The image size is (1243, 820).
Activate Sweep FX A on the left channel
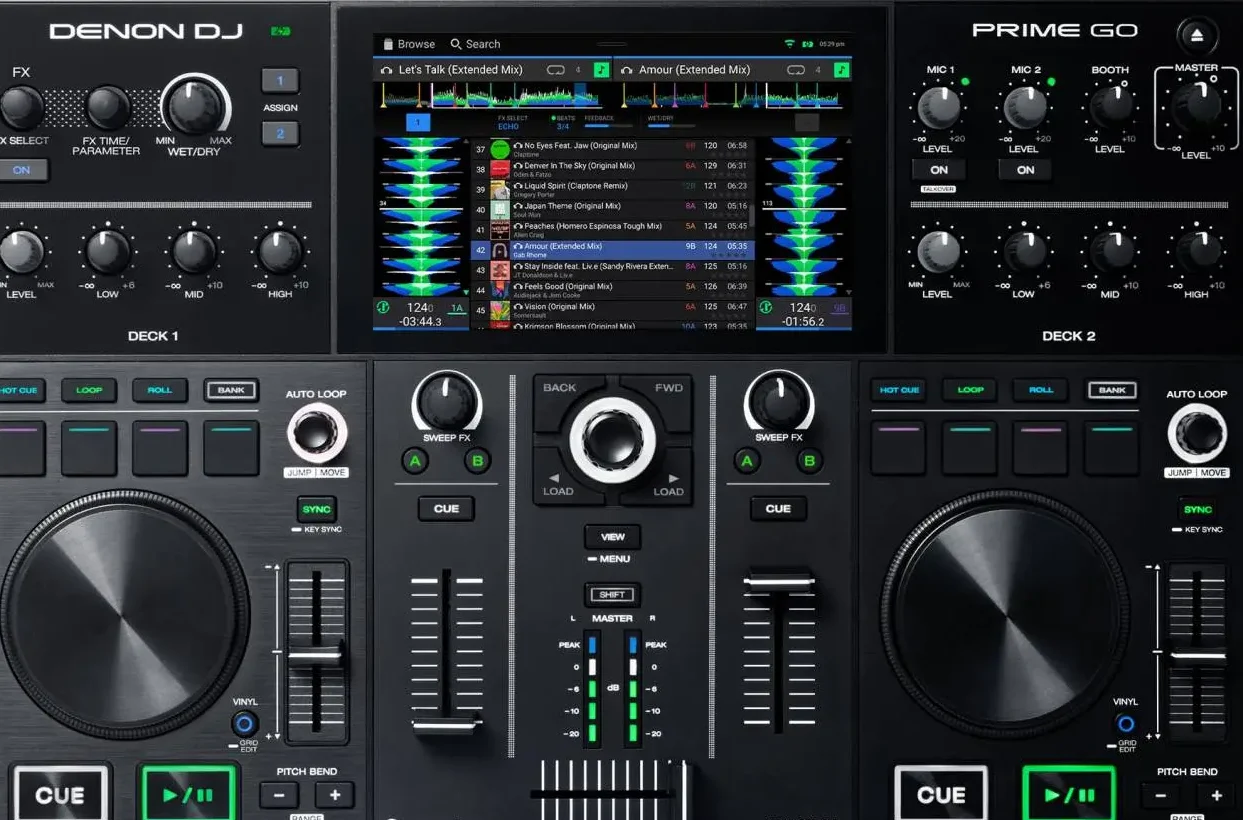click(415, 461)
